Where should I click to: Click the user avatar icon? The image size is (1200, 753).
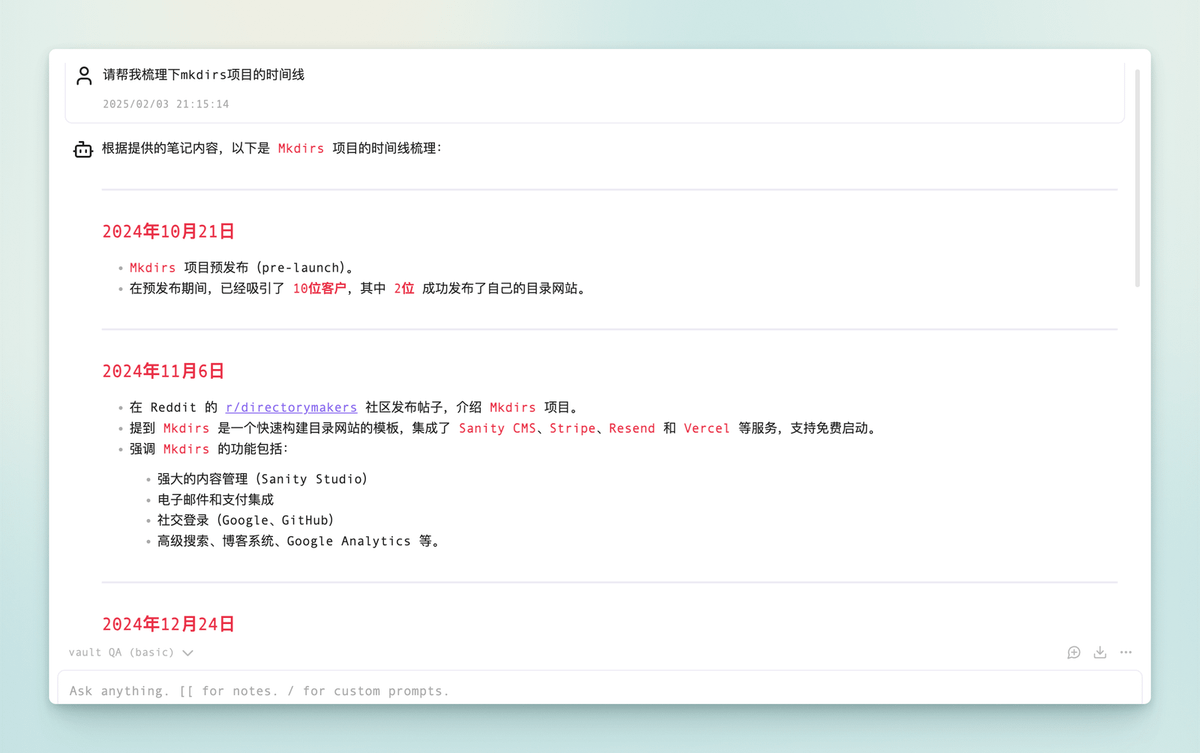click(x=84, y=76)
